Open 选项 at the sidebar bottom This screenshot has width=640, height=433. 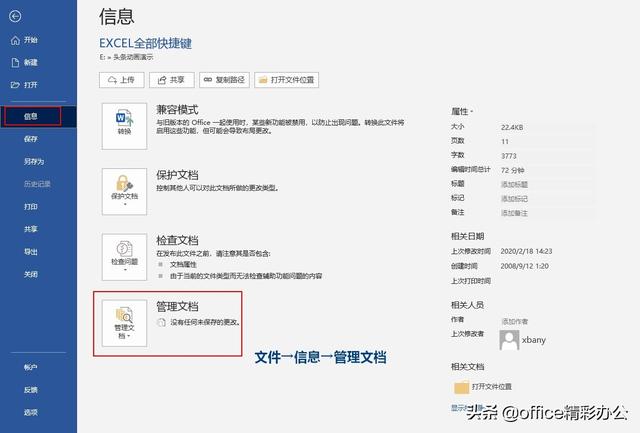point(31,413)
